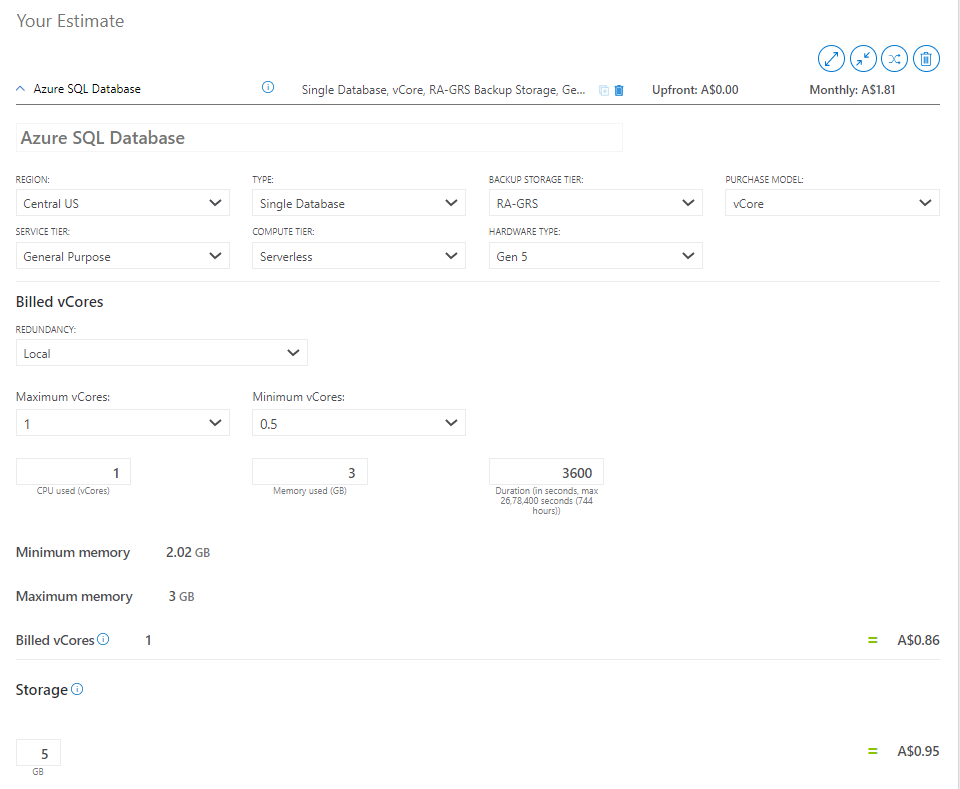This screenshot has width=960, height=789.
Task: Click the 'Azure SQL Database' row title
Action: point(87,89)
